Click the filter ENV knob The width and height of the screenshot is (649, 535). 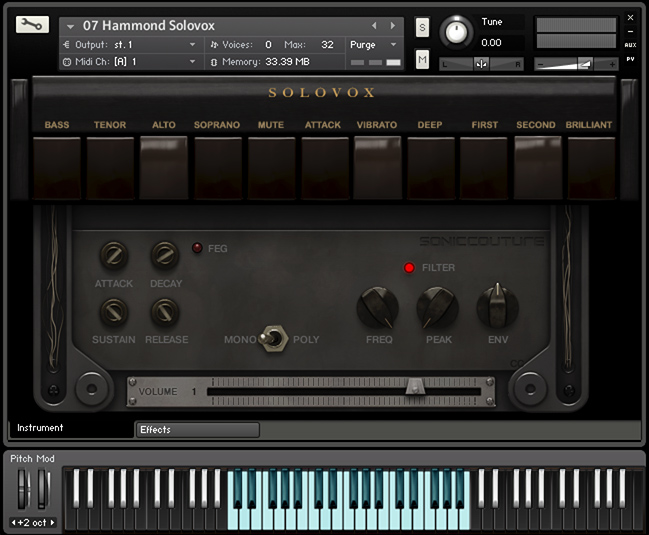coord(498,306)
